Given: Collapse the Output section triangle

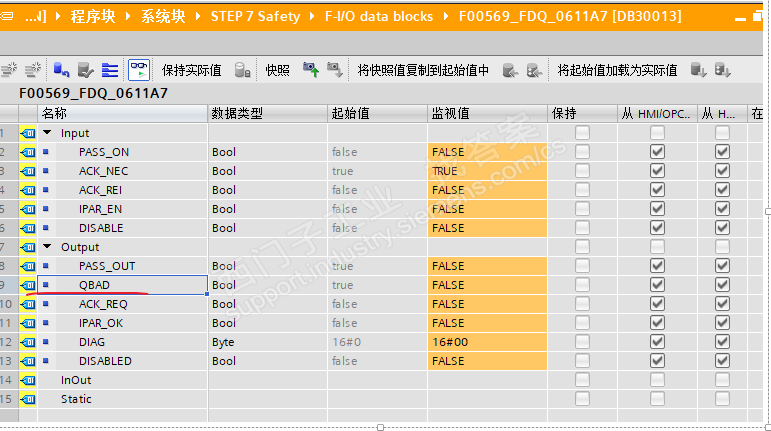Looking at the screenshot, I should pos(47,247).
